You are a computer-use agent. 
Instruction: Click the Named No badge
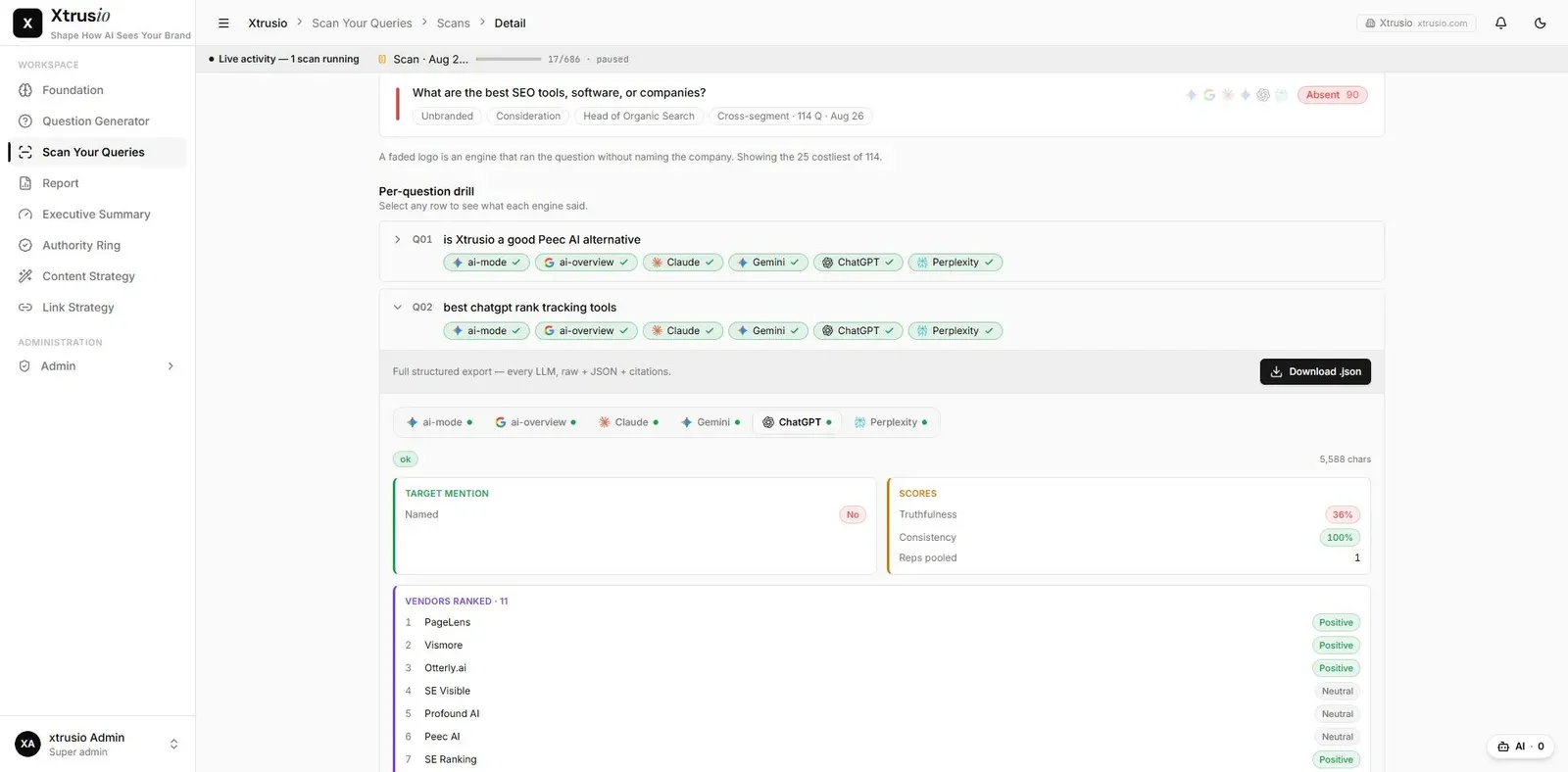(853, 515)
